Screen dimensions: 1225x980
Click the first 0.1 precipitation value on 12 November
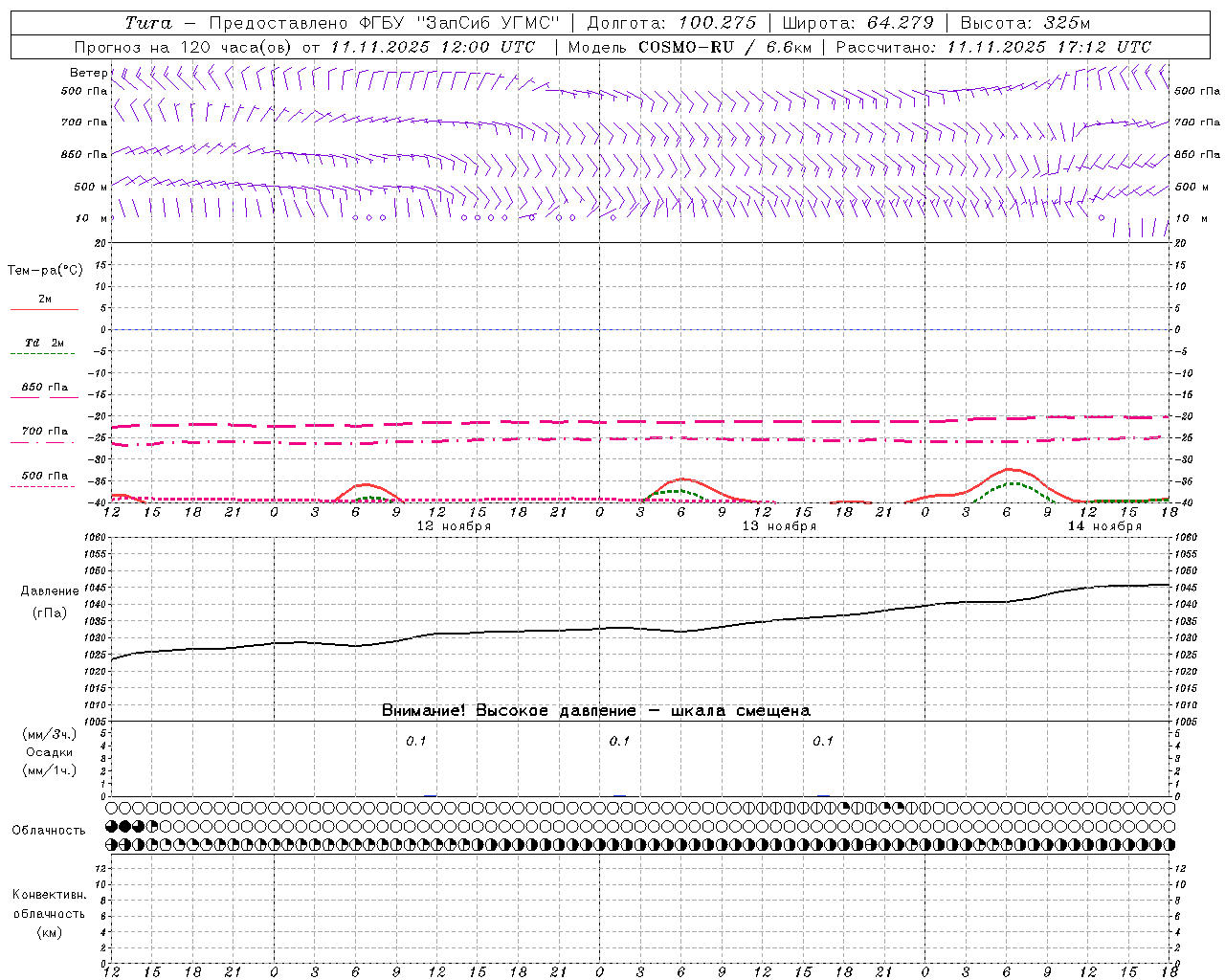pyautogui.click(x=415, y=741)
